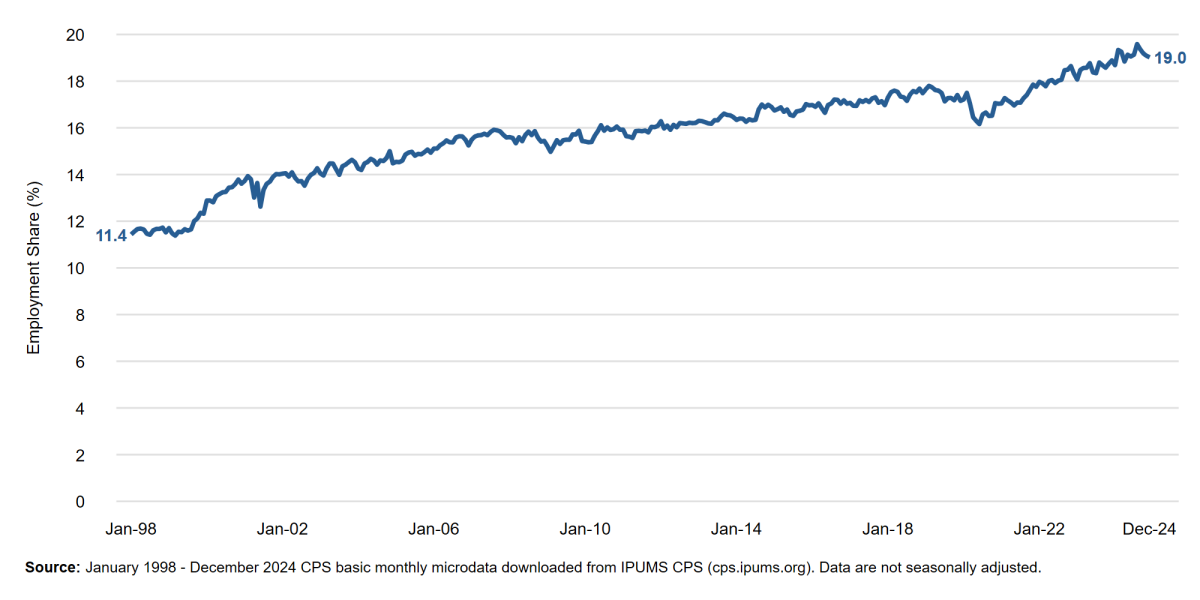Click the Jan-06 x-axis label
Viewport: 1200px width, 600px height.
pyautogui.click(x=434, y=529)
